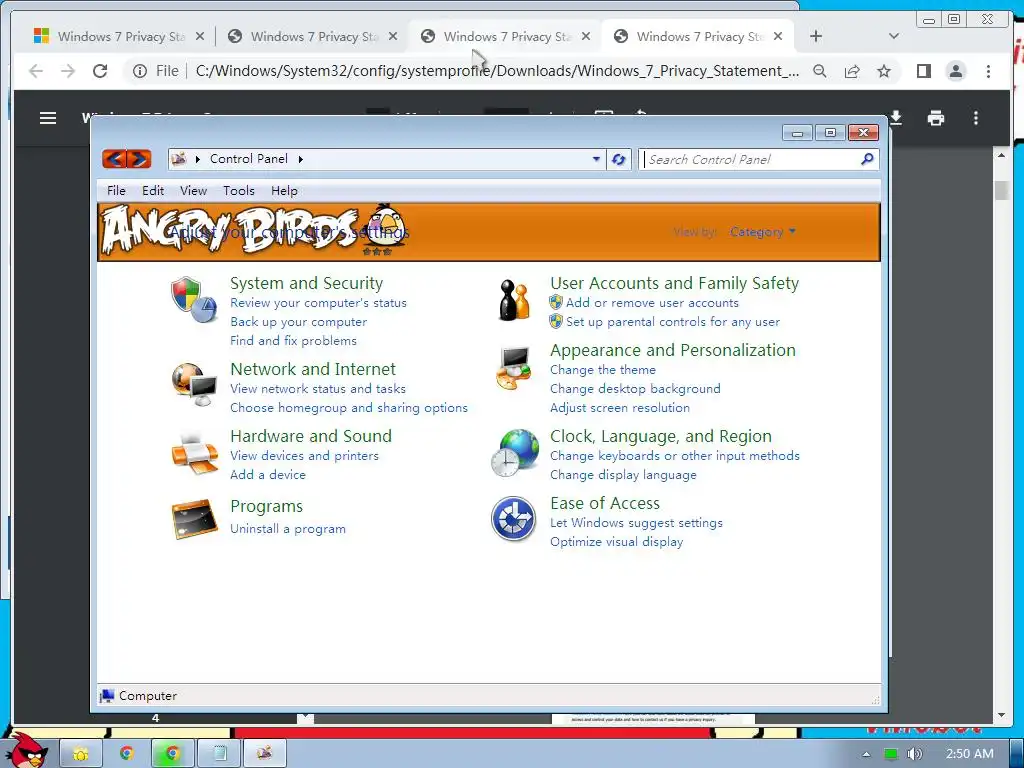Screen dimensions: 1024x768
Task: Open Network and Internet globe icon
Action: [194, 385]
